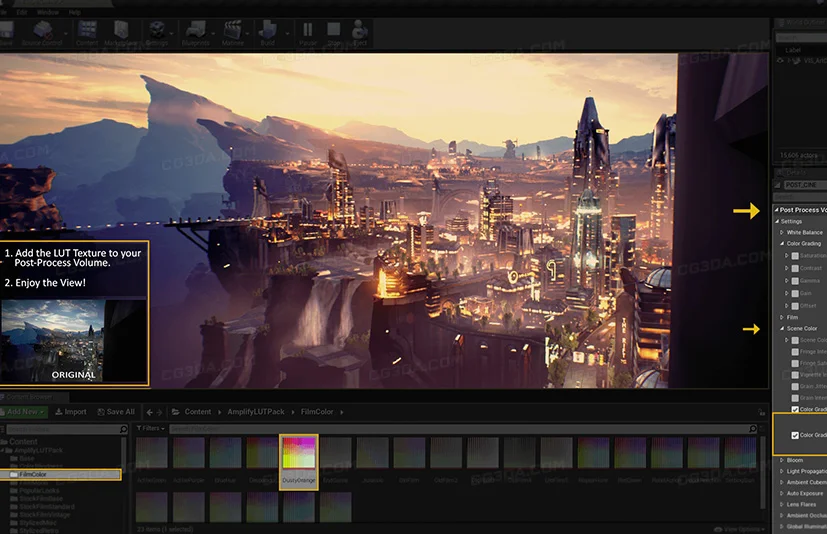
Task: Open the Blueprints dropdown arrow
Action: (213, 34)
